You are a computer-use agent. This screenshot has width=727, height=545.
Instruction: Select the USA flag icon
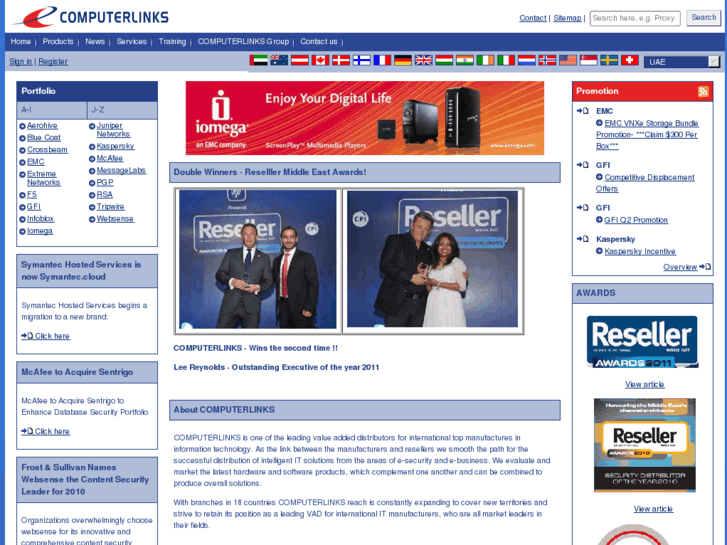568,61
